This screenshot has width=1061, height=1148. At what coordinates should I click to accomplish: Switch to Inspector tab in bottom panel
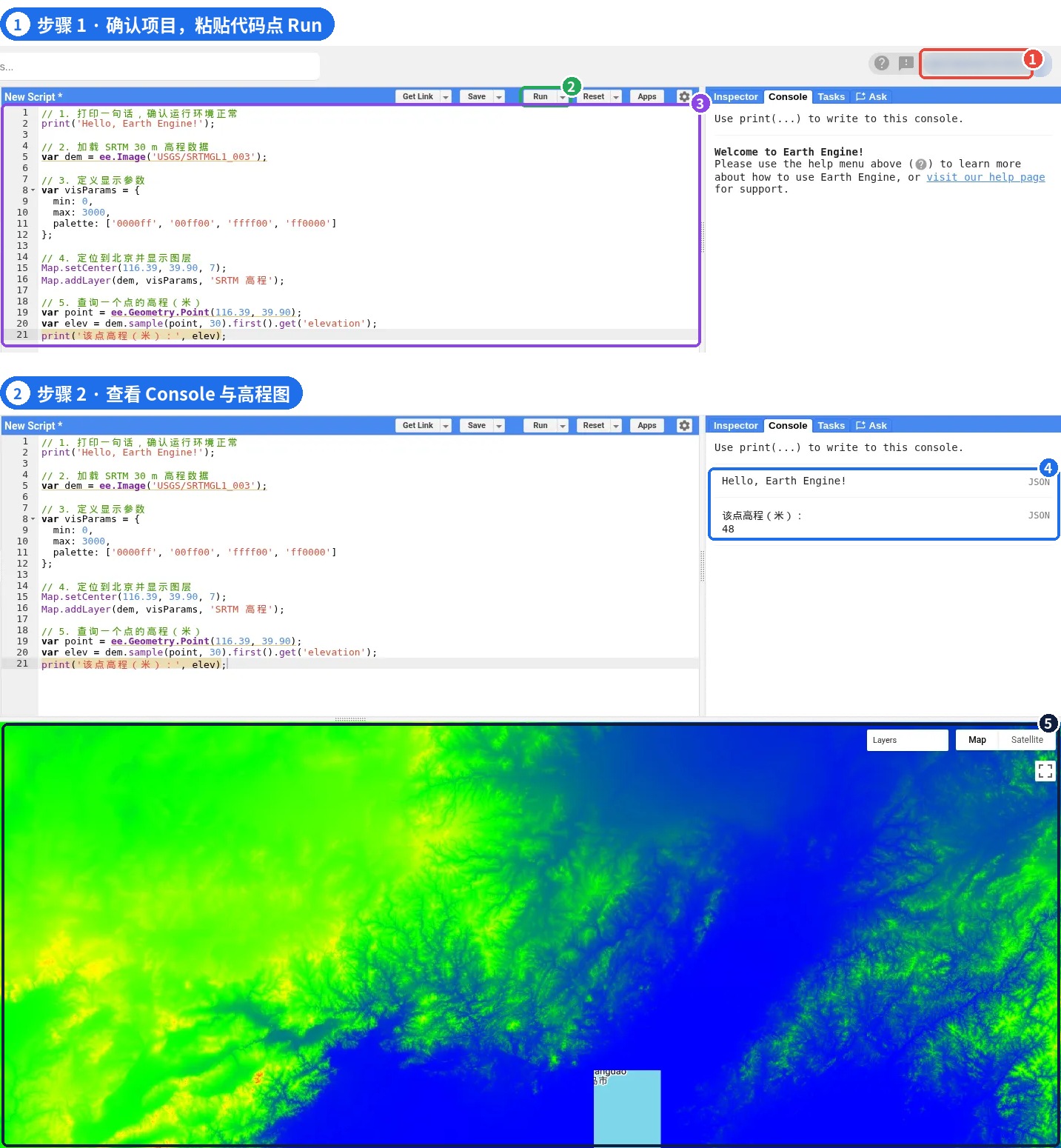735,425
